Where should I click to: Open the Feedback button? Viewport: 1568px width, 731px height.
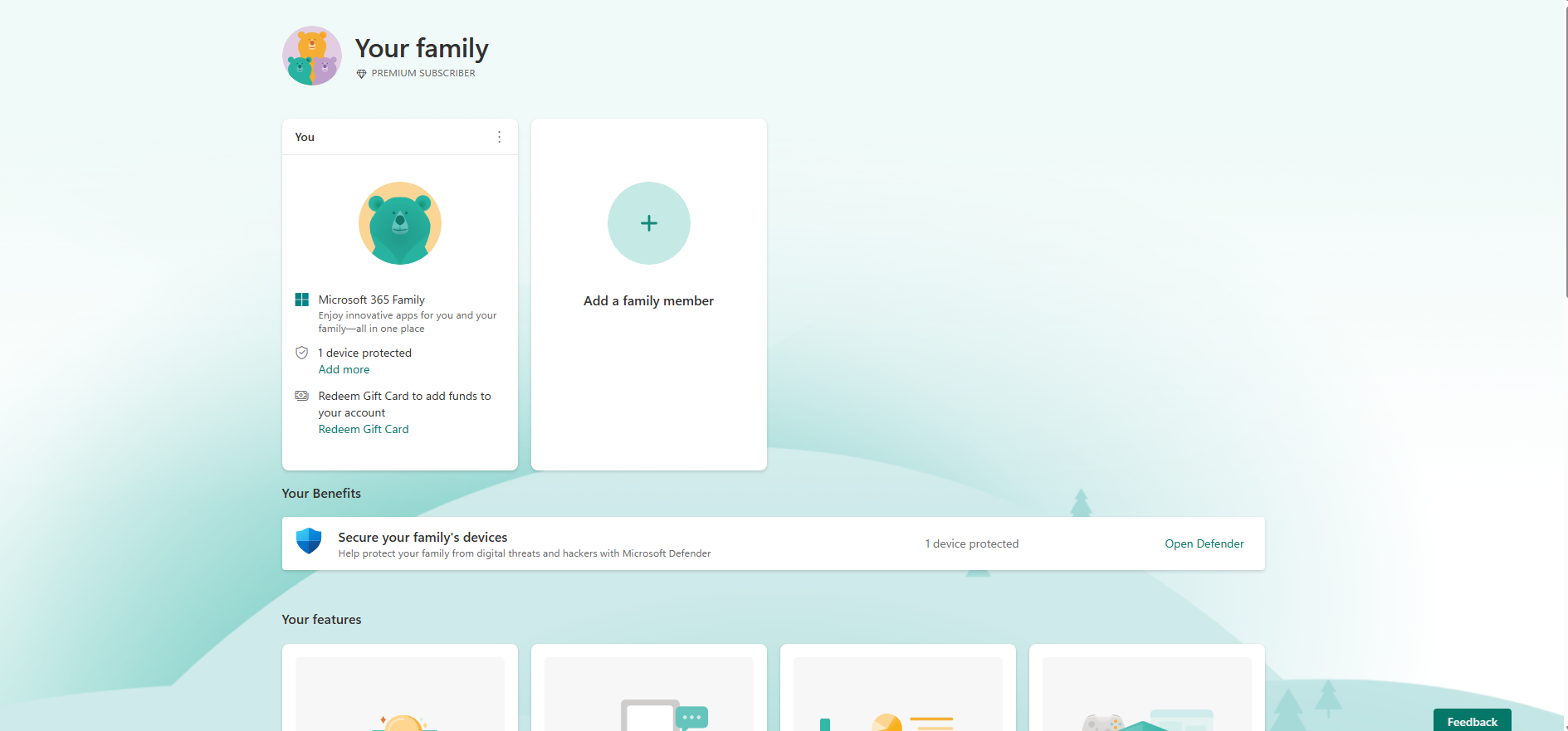click(1473, 721)
